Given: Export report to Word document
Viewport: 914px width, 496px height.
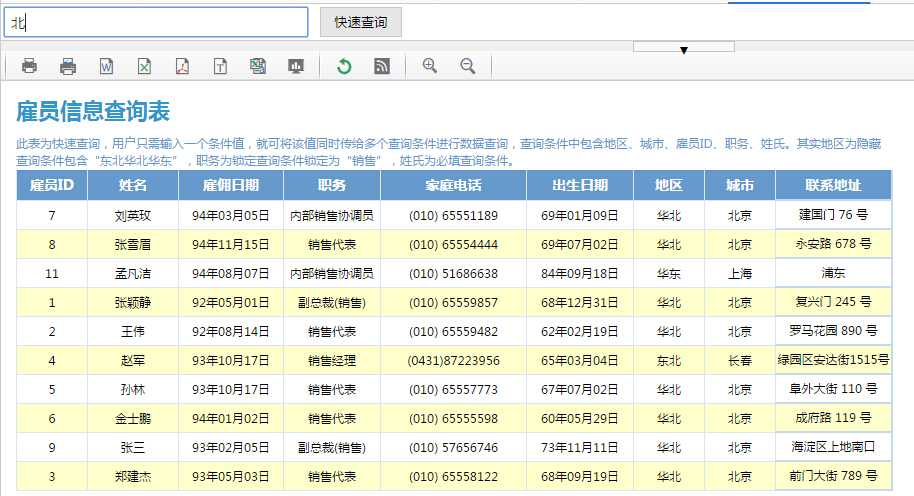Looking at the screenshot, I should (x=106, y=66).
